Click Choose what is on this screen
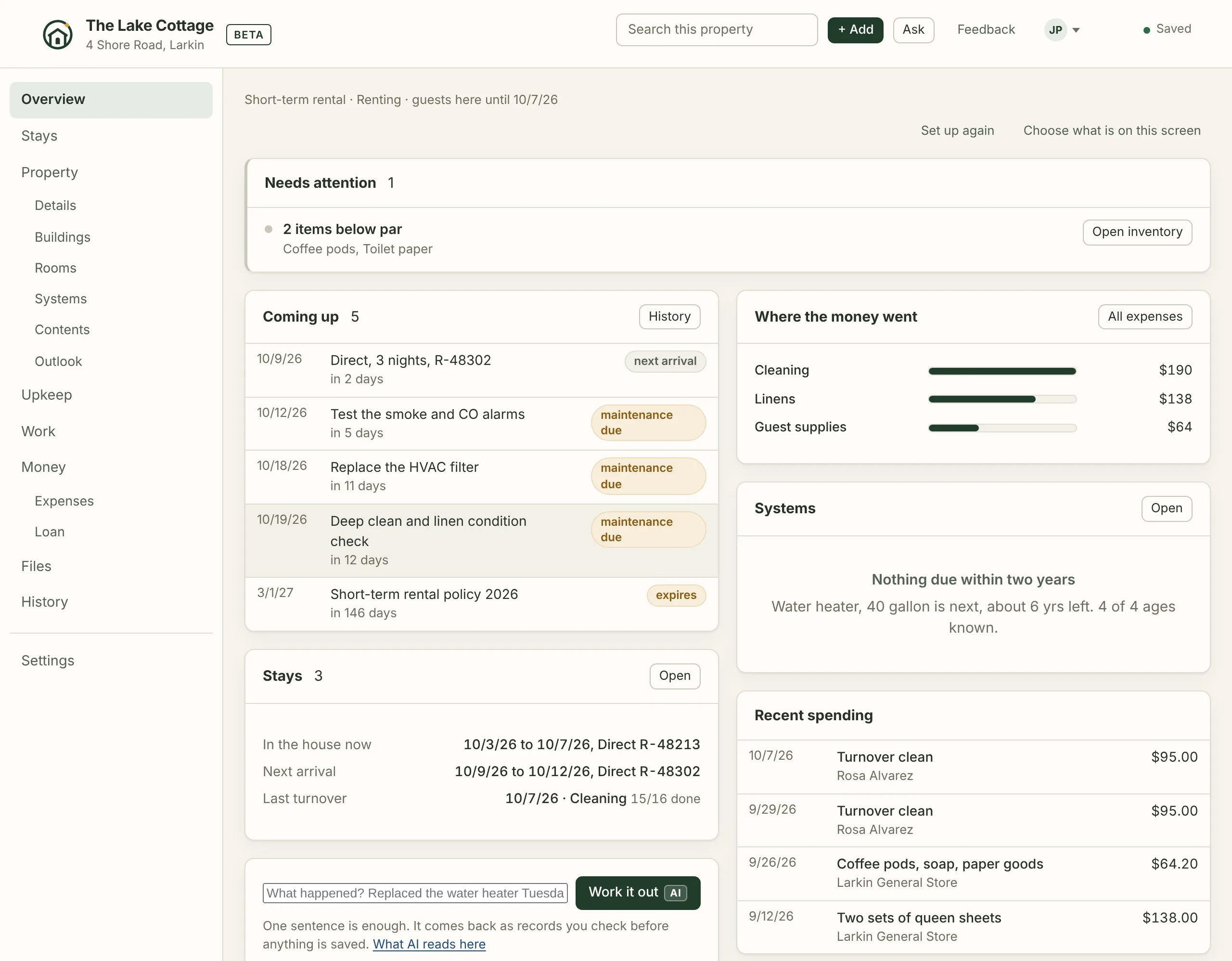This screenshot has height=961, width=1232. (1111, 130)
